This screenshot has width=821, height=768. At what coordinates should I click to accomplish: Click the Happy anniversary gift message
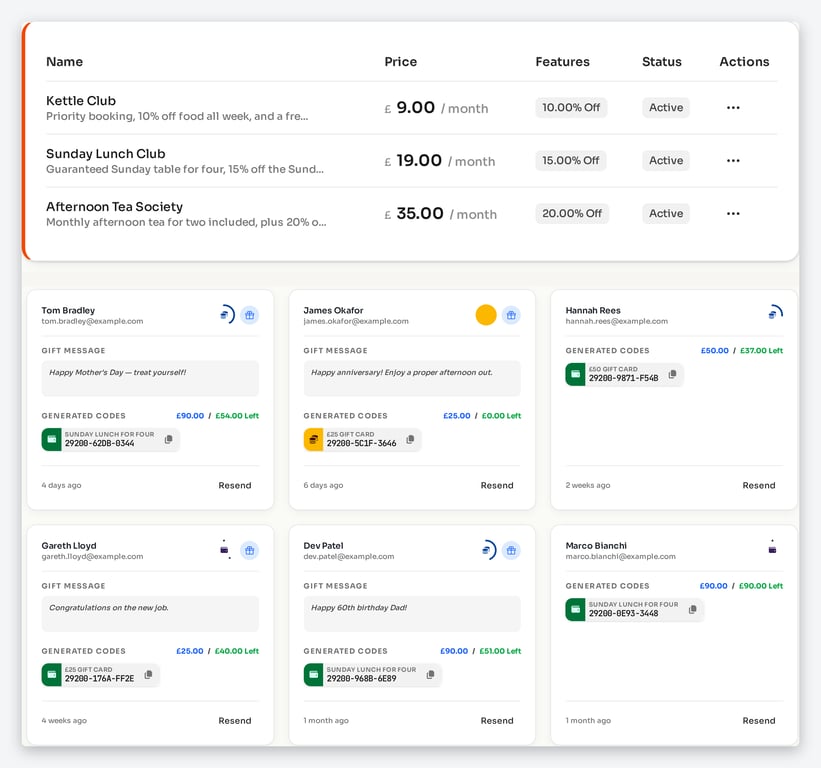[x=412, y=378]
